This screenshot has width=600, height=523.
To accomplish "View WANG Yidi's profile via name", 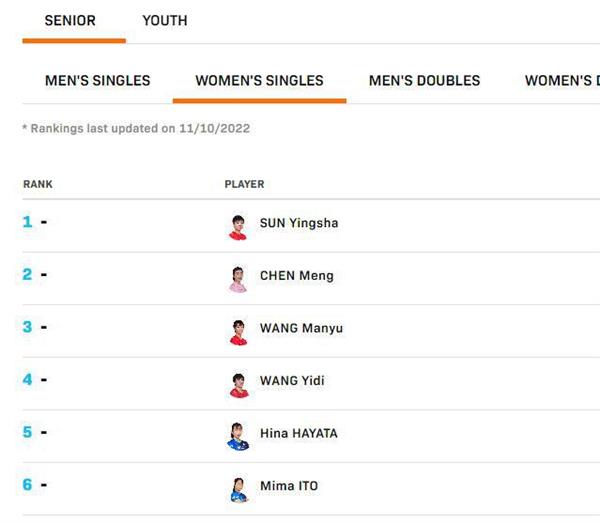I will (292, 381).
